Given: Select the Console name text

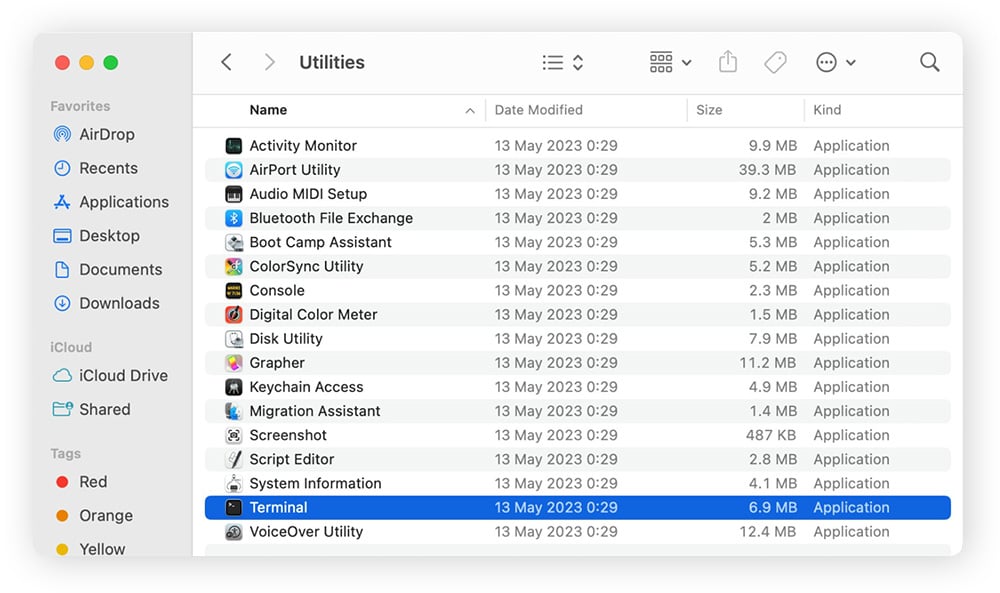Looking at the screenshot, I should point(277,291).
